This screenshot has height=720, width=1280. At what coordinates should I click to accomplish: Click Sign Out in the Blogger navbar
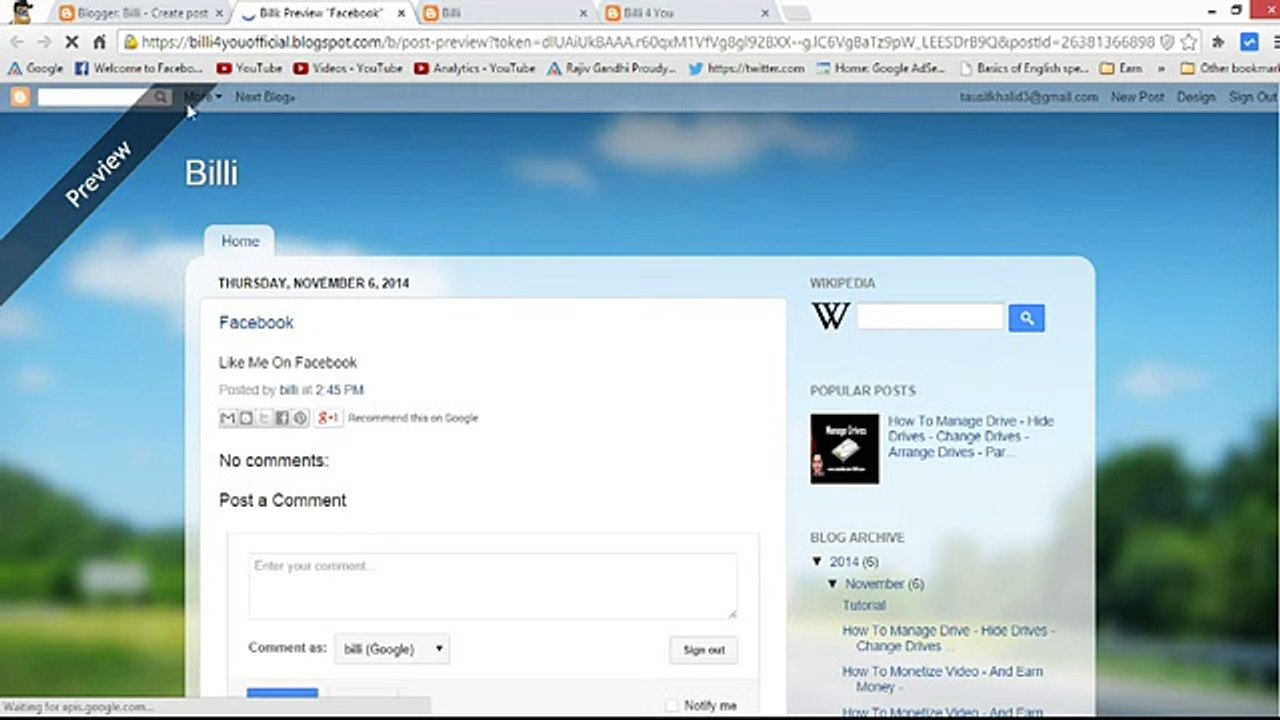[1253, 97]
